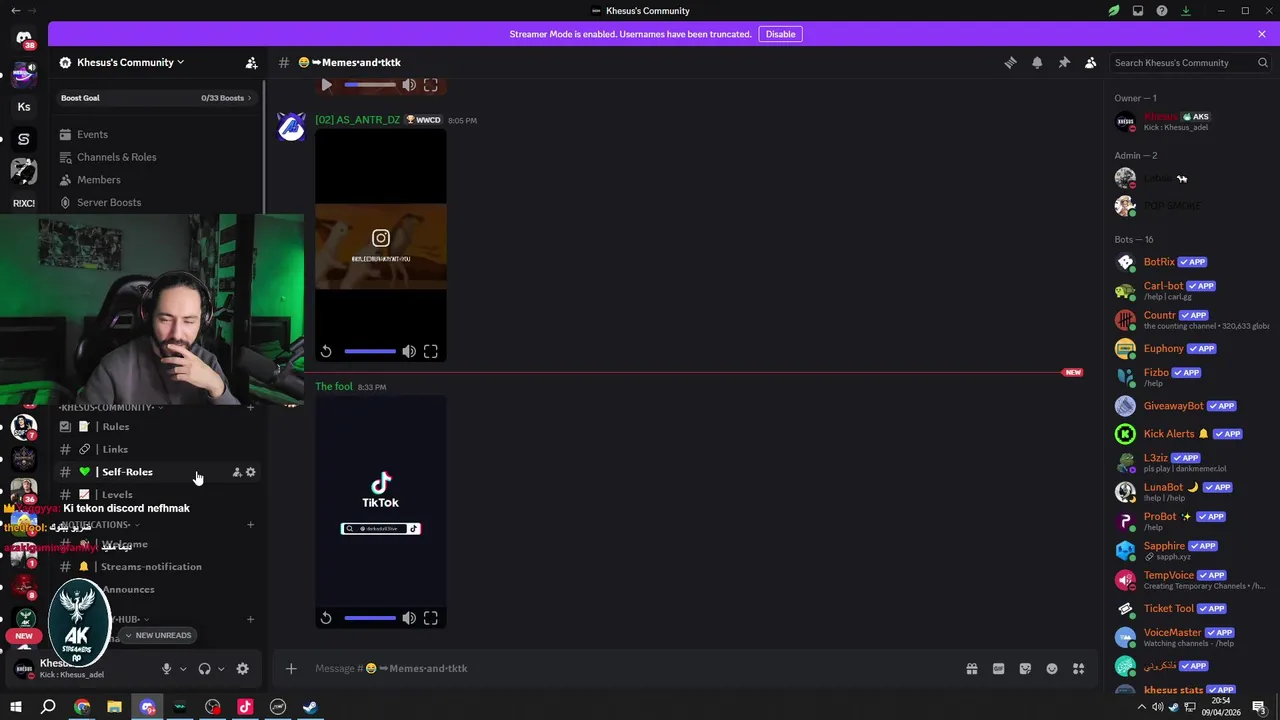
Task: Play the topmost video
Action: 326,85
